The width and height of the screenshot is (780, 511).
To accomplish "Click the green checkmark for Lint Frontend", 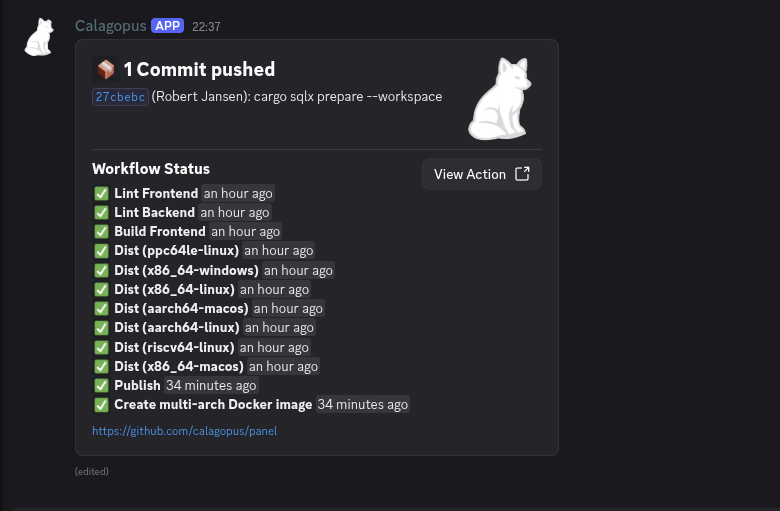I will click(x=101, y=194).
